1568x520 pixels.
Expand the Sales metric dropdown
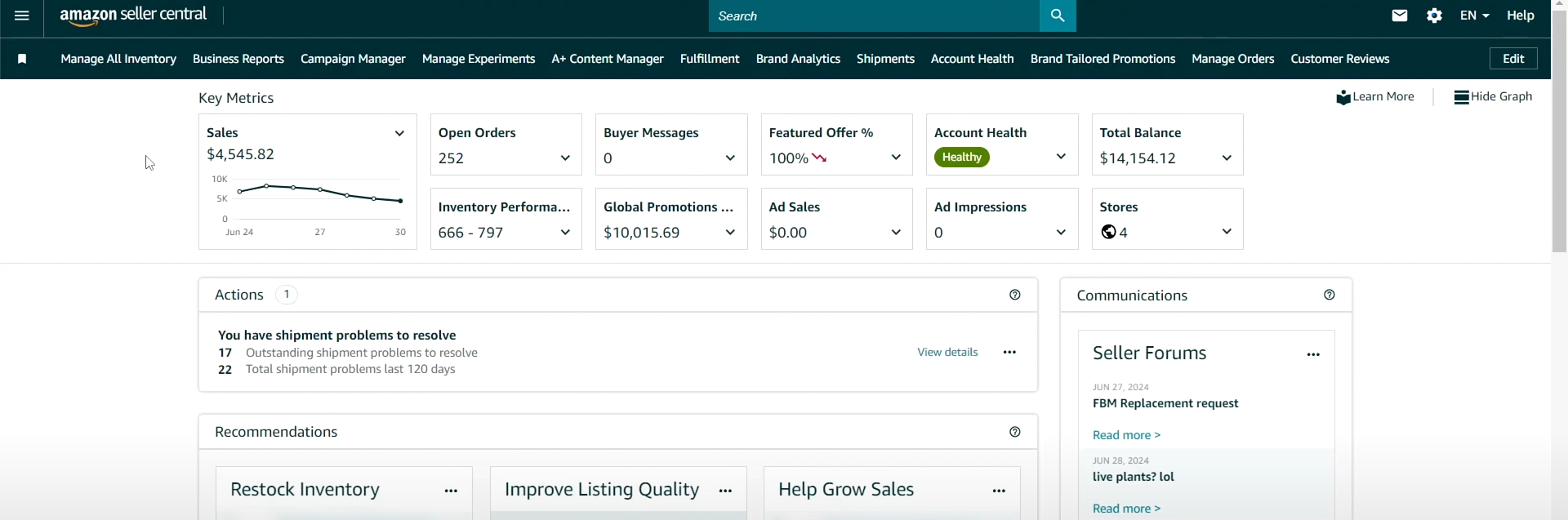pyautogui.click(x=399, y=133)
